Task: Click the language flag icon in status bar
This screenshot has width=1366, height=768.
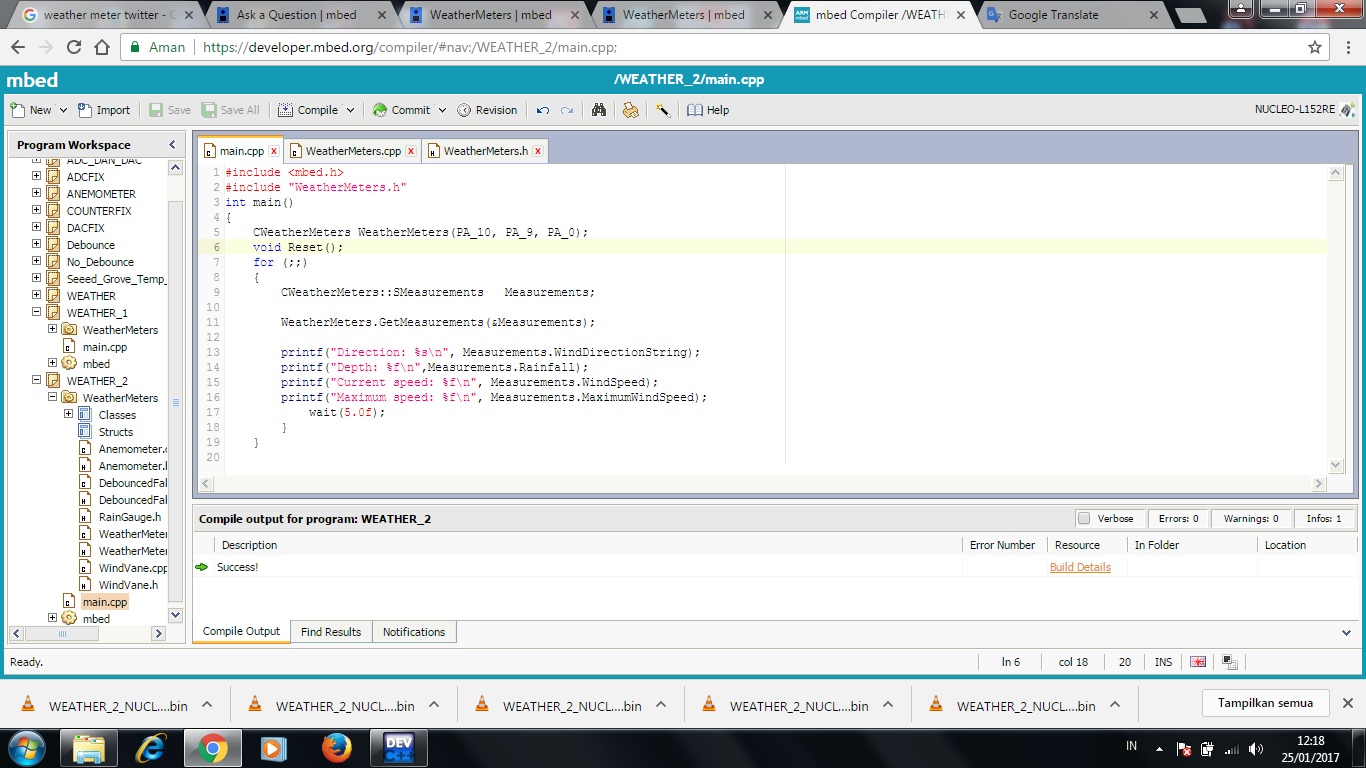Action: (x=1198, y=662)
